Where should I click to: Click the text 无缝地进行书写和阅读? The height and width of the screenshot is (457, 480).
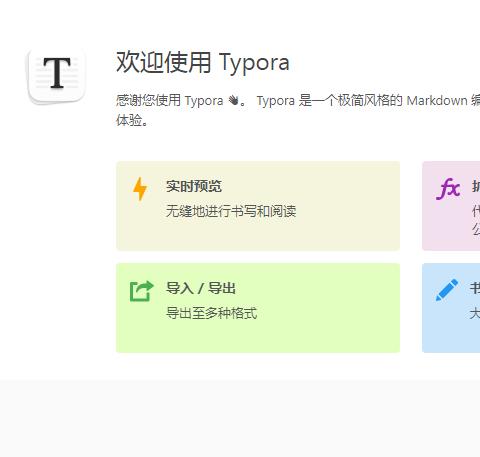coord(231,211)
